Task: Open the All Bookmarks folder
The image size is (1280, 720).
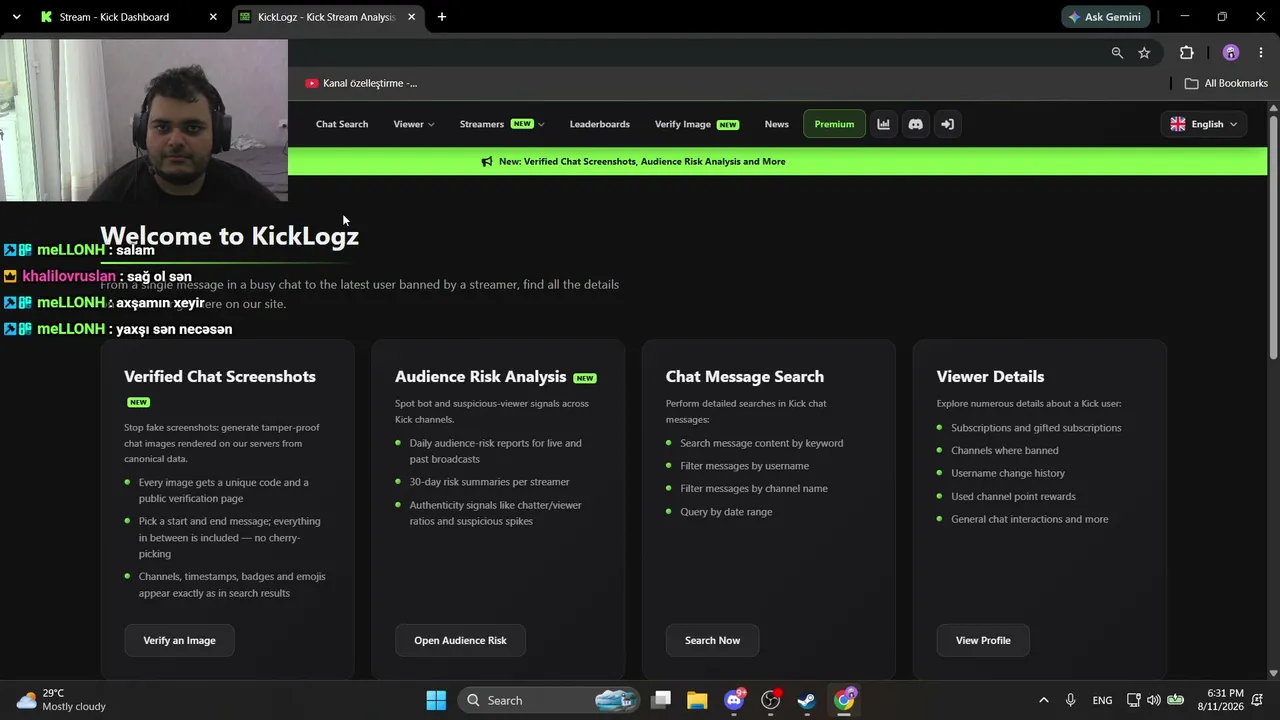Action: click(1226, 83)
